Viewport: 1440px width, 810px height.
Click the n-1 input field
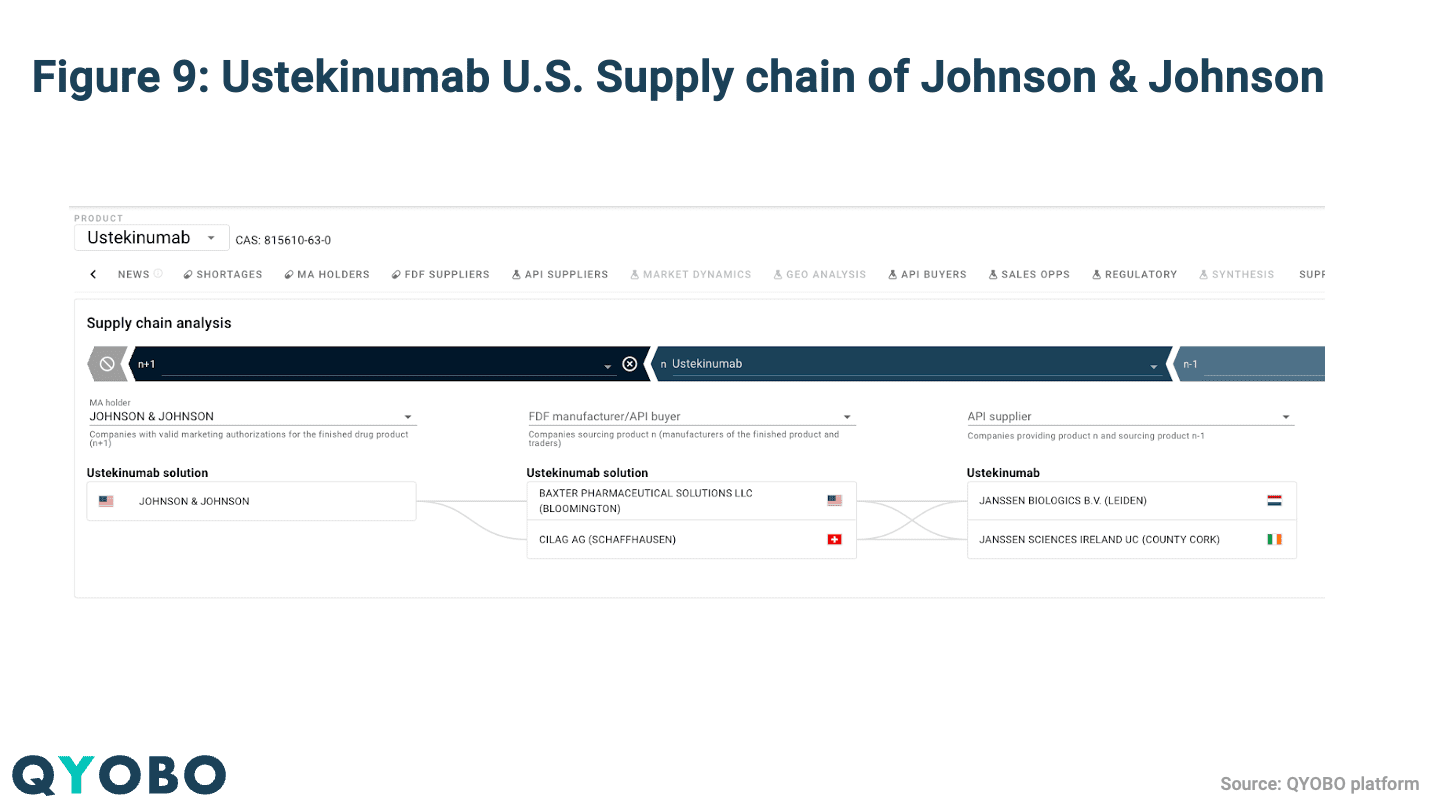[1260, 364]
